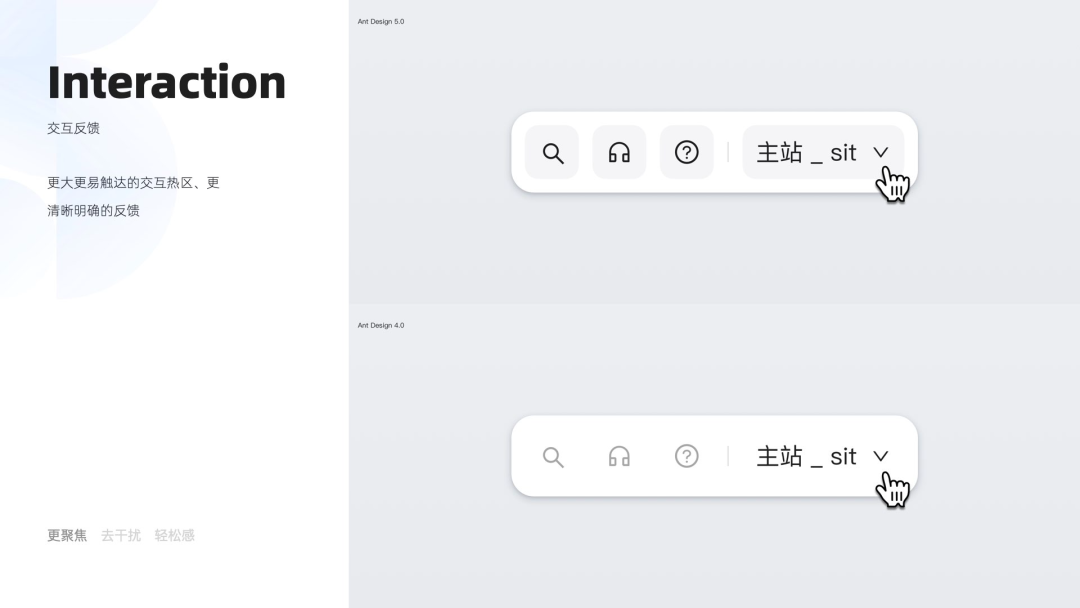Open the 主站 _ sit selector in upper bar
1080x608 pixels.
tap(806, 152)
